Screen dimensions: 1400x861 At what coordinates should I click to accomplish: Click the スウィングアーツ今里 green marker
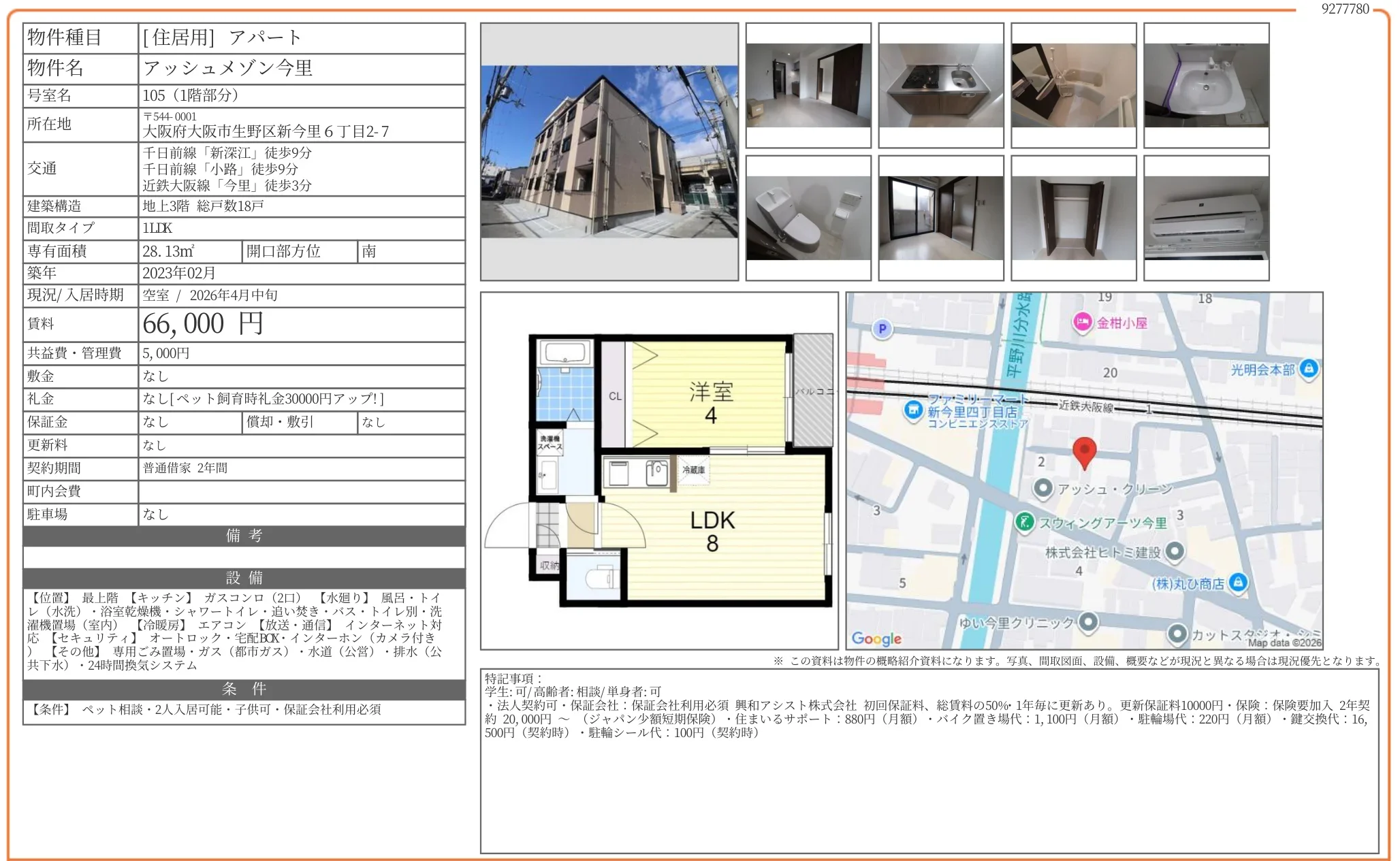[1024, 523]
